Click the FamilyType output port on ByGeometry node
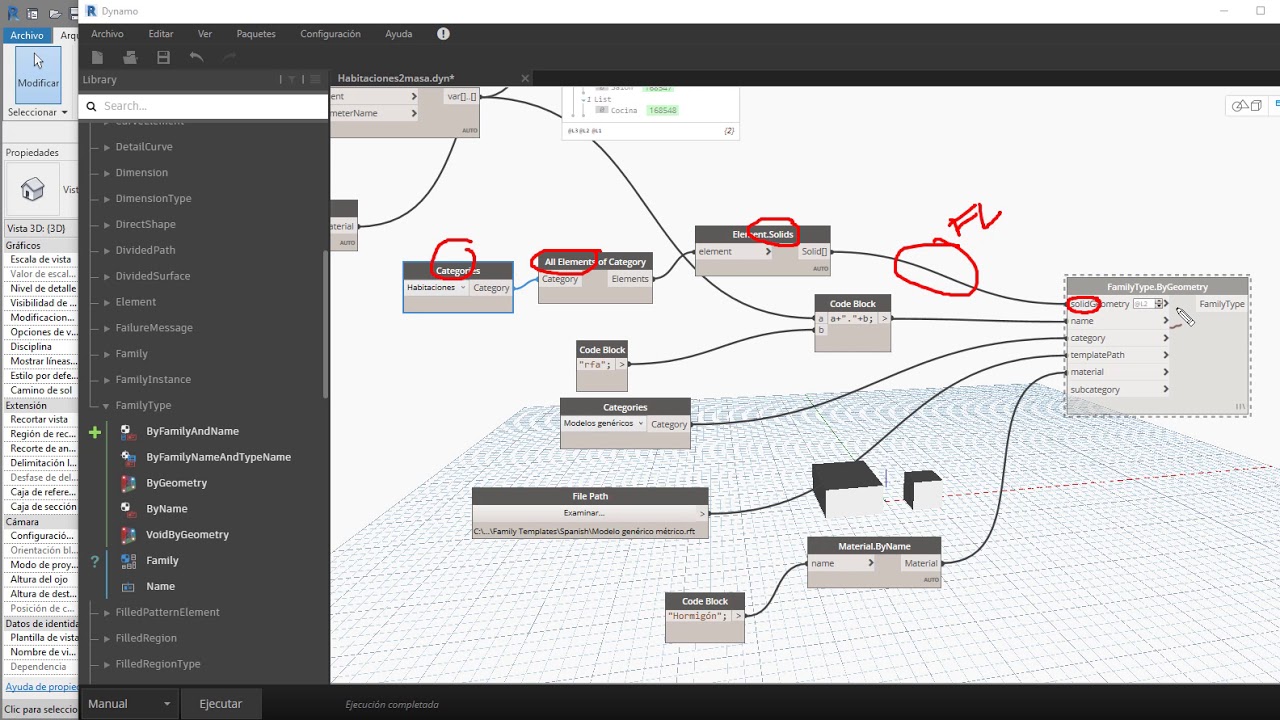 point(1221,304)
